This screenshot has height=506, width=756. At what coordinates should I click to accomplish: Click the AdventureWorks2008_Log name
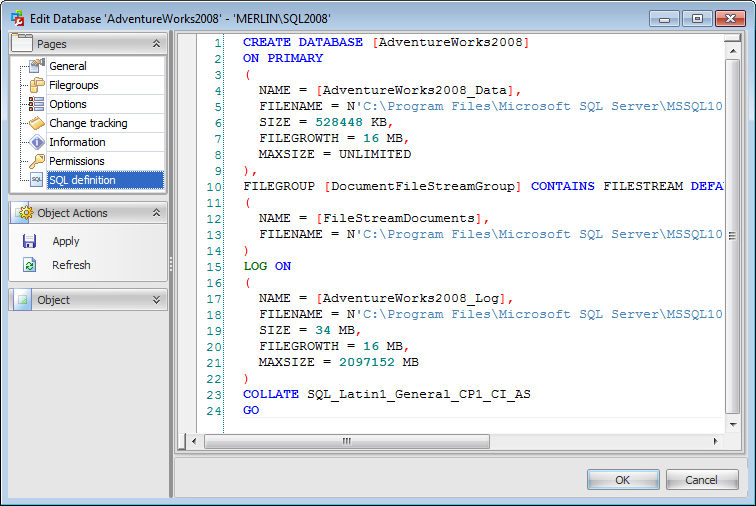pyautogui.click(x=411, y=298)
